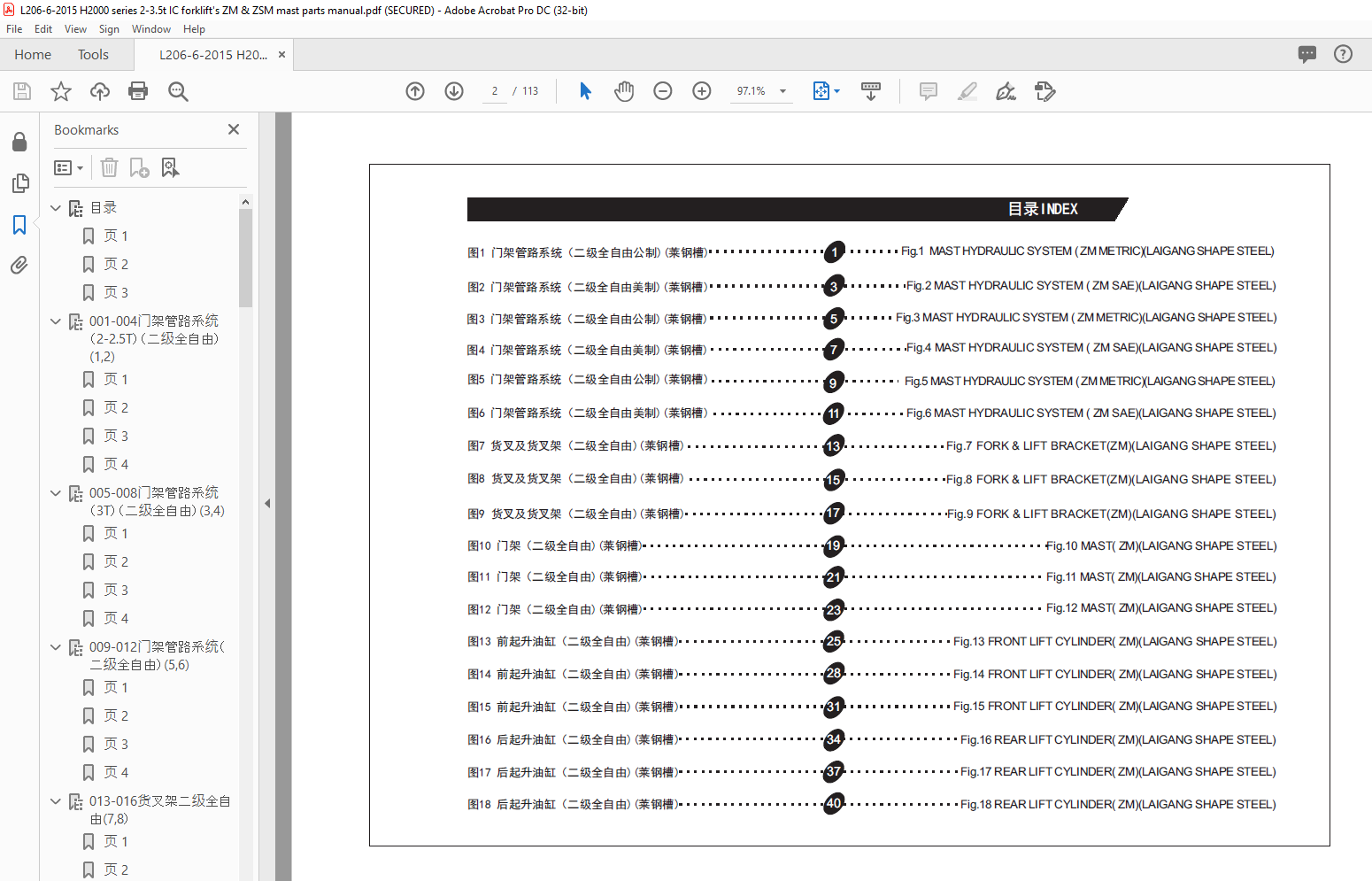The height and width of the screenshot is (881, 1372).
Task: Zoom out with the minus button
Action: click(x=663, y=91)
